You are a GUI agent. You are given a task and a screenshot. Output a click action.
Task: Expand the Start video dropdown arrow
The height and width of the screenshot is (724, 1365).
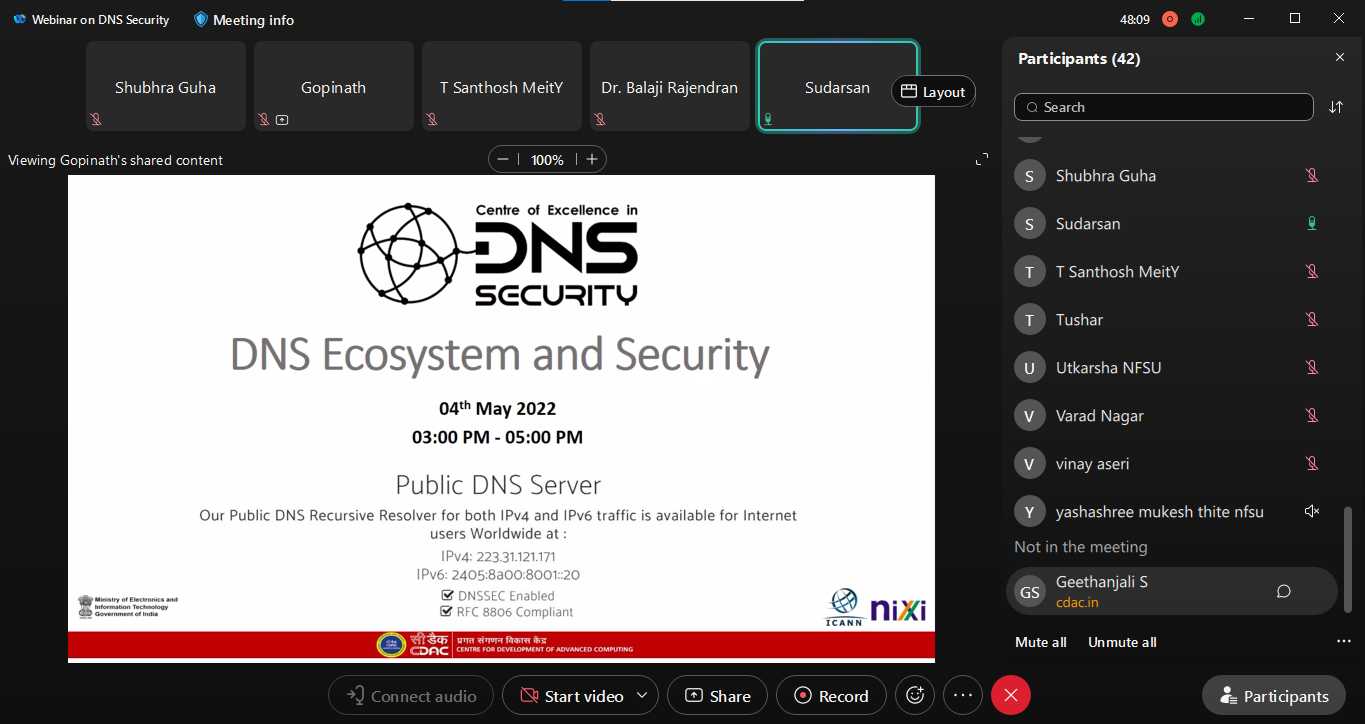point(642,696)
